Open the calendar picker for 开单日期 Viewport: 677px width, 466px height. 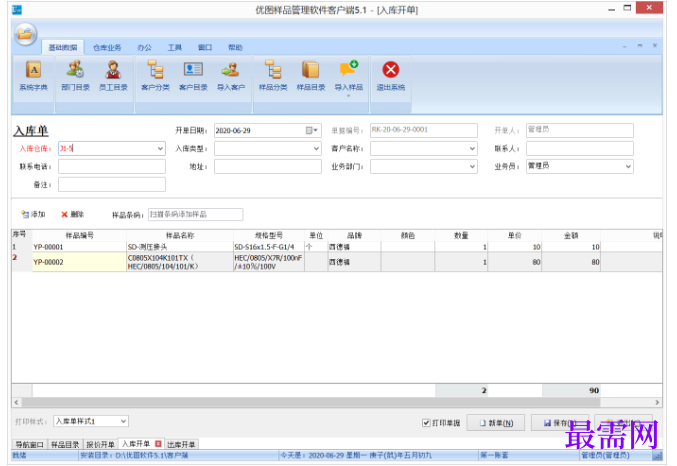pos(312,130)
